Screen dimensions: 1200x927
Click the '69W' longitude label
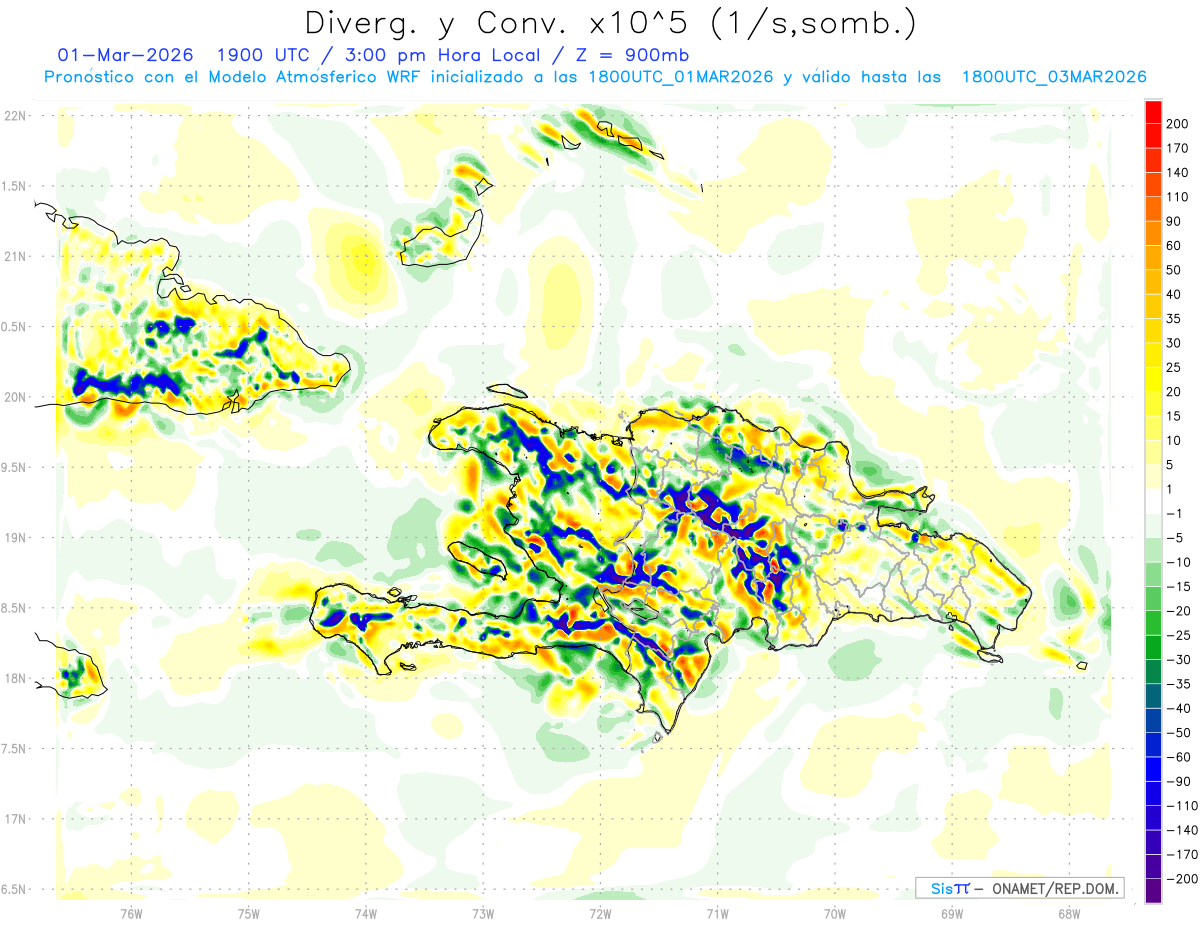click(952, 913)
